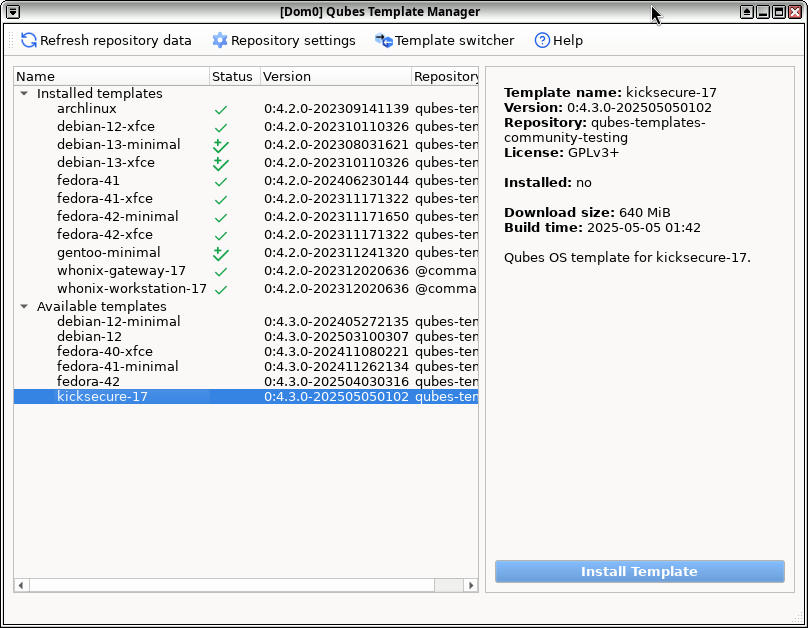Sort by the Status column header
808x628 pixels.
pos(235,76)
